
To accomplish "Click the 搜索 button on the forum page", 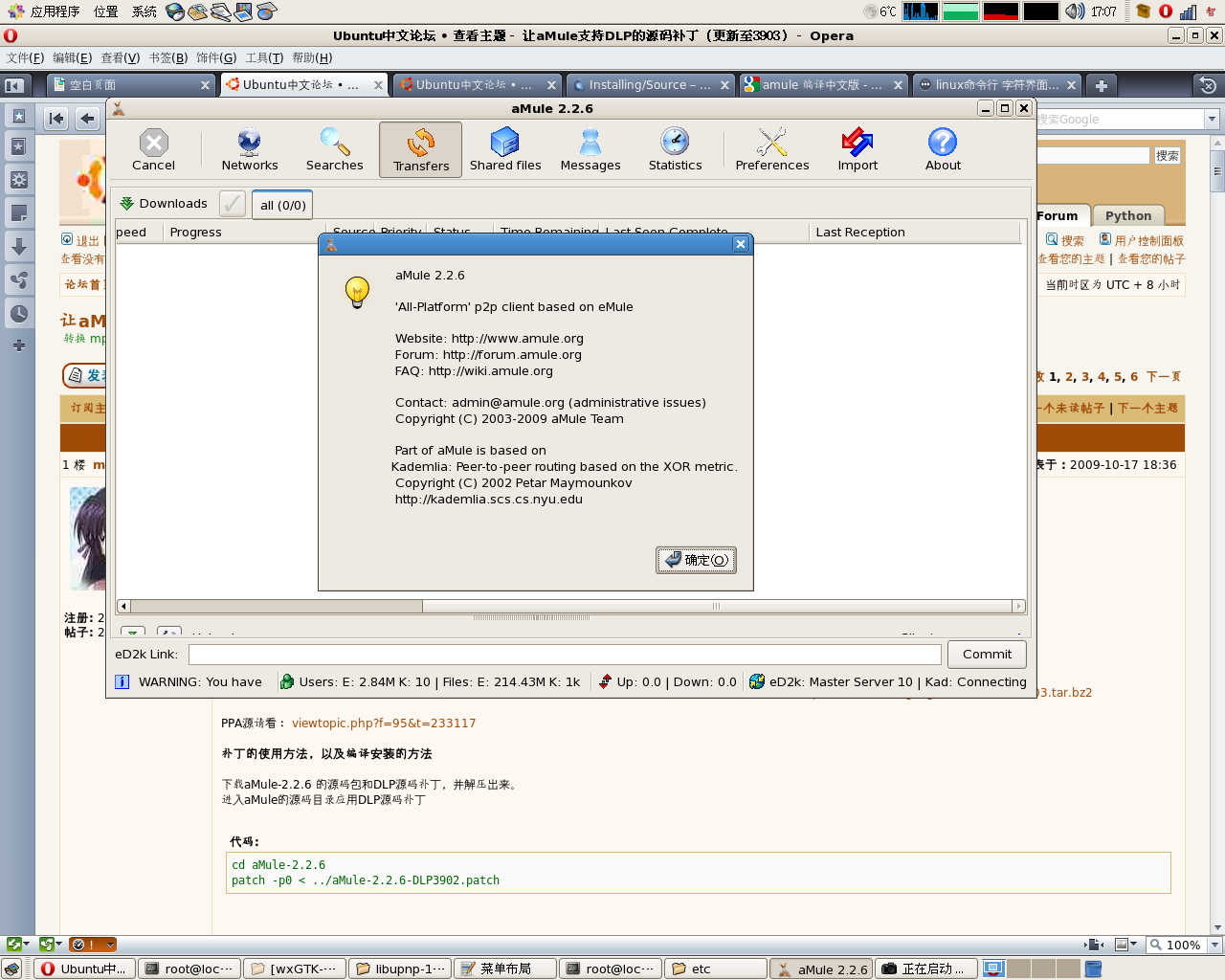I will point(1167,155).
